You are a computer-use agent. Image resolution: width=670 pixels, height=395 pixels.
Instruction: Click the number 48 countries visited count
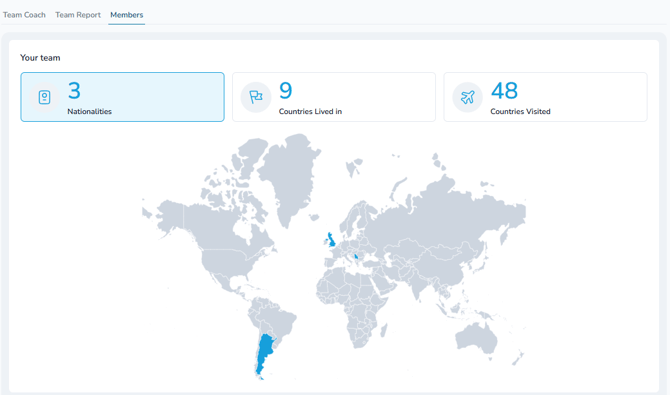click(504, 91)
